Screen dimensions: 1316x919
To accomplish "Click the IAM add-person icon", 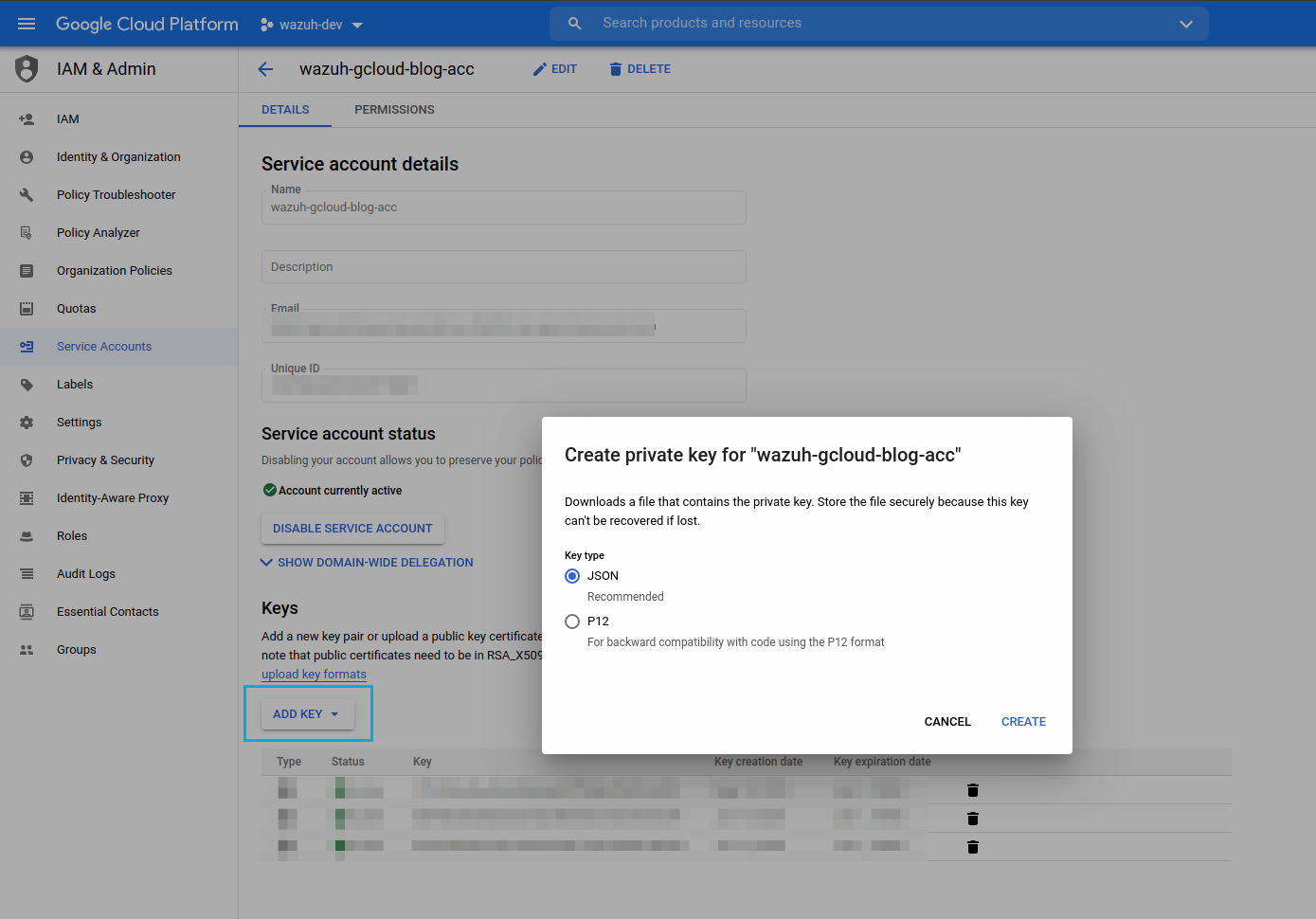I will click(x=27, y=119).
